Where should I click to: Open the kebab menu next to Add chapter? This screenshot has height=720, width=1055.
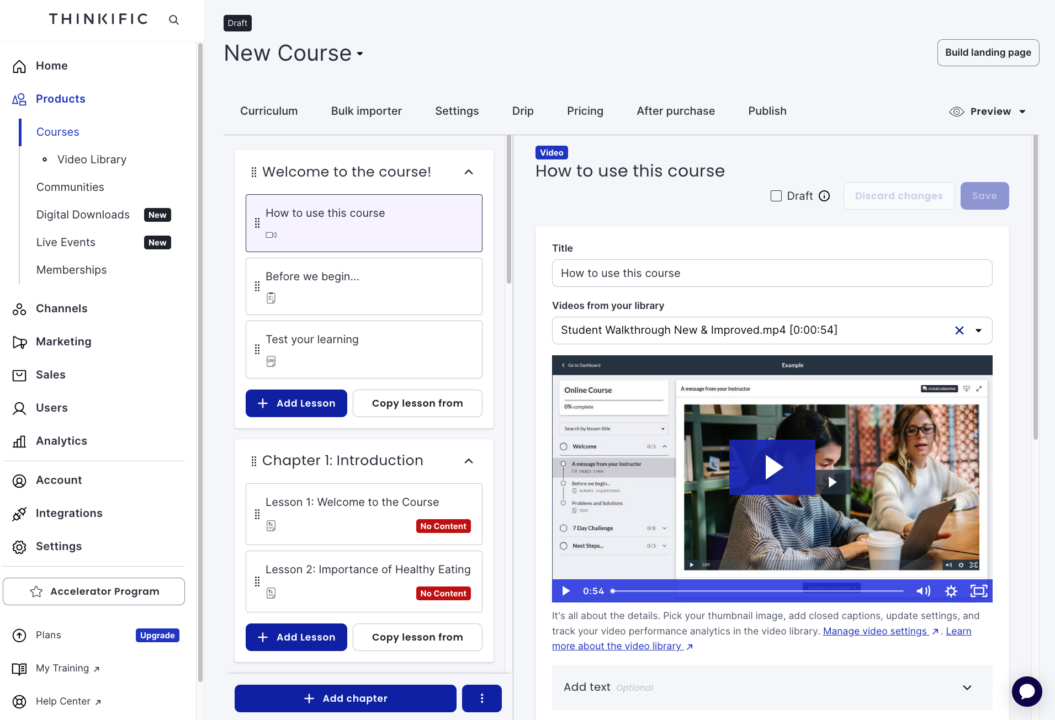(481, 697)
